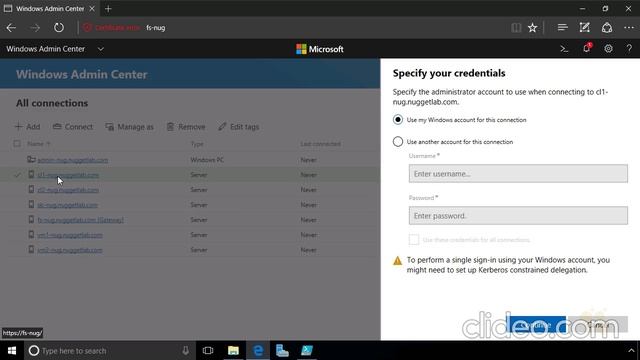Click the Manage as button
This screenshot has height=360, width=640.
pyautogui.click(x=129, y=127)
